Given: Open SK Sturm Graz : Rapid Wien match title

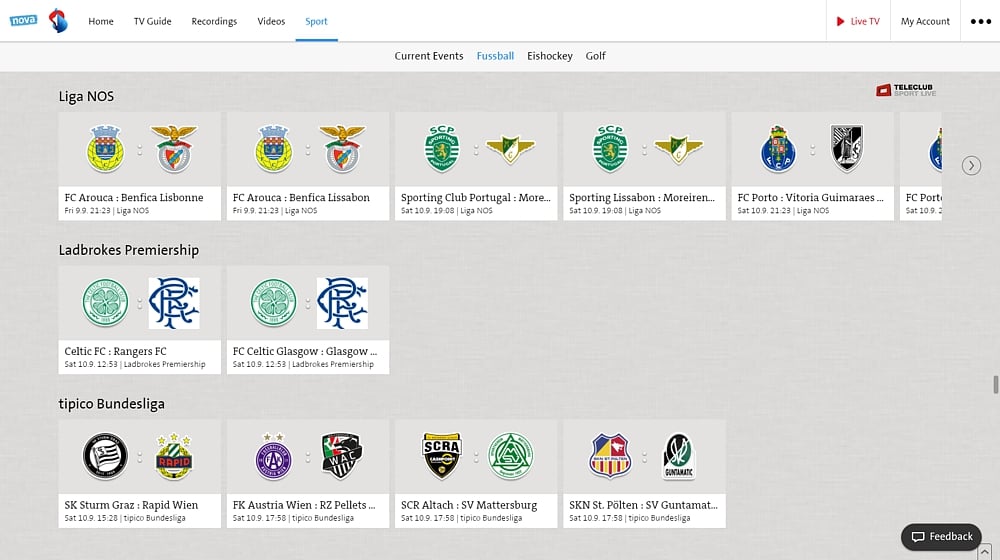Looking at the screenshot, I should [131, 505].
